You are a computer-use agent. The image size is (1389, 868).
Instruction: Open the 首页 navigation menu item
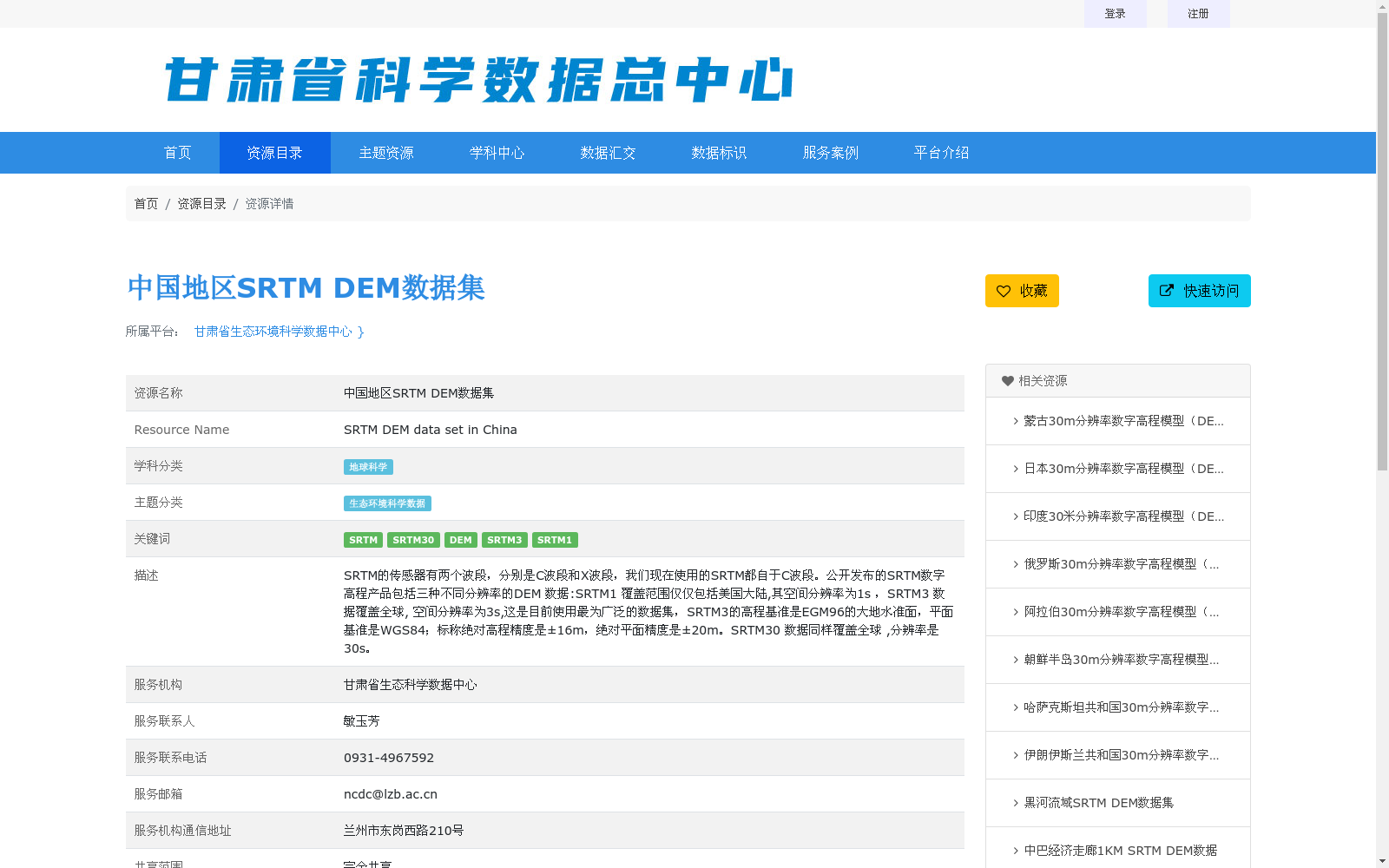click(178, 153)
